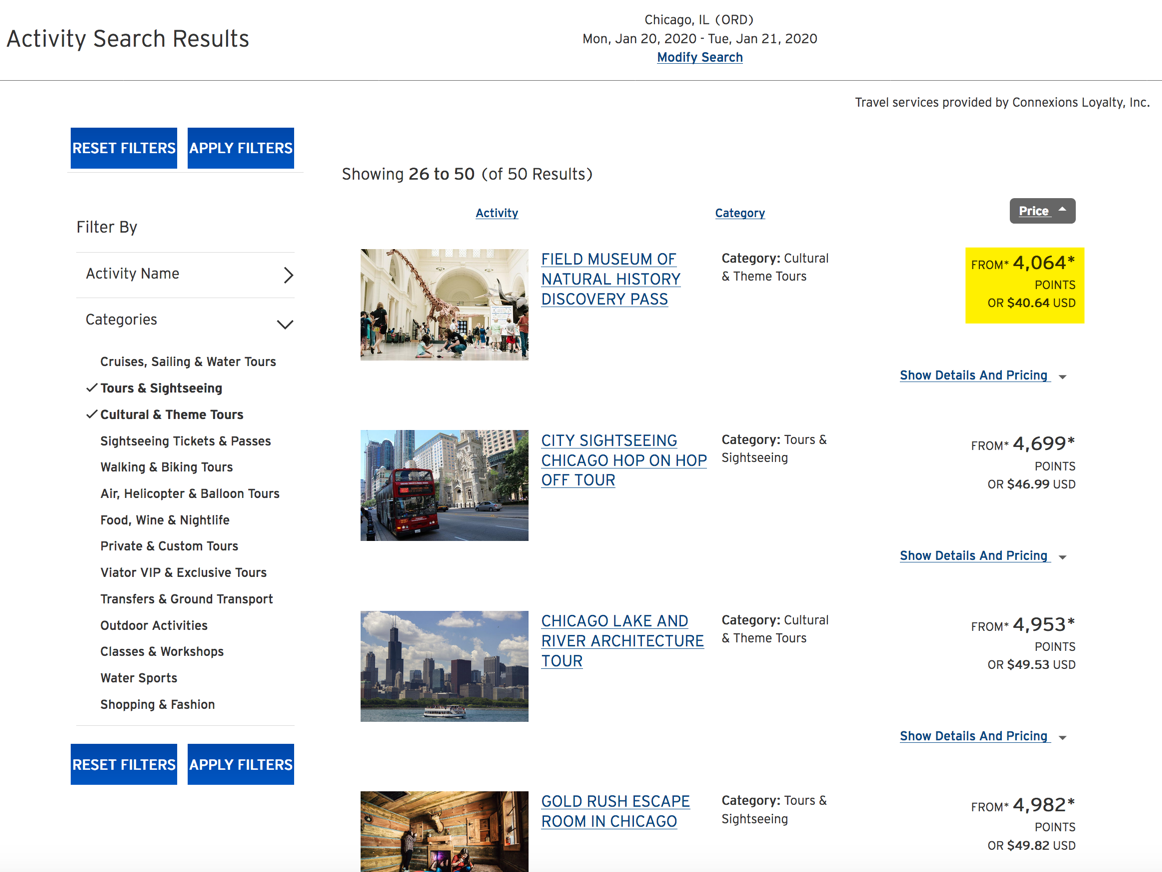Click the arrow beside Field Museum details link
The height and width of the screenshot is (872, 1162).
click(1063, 377)
